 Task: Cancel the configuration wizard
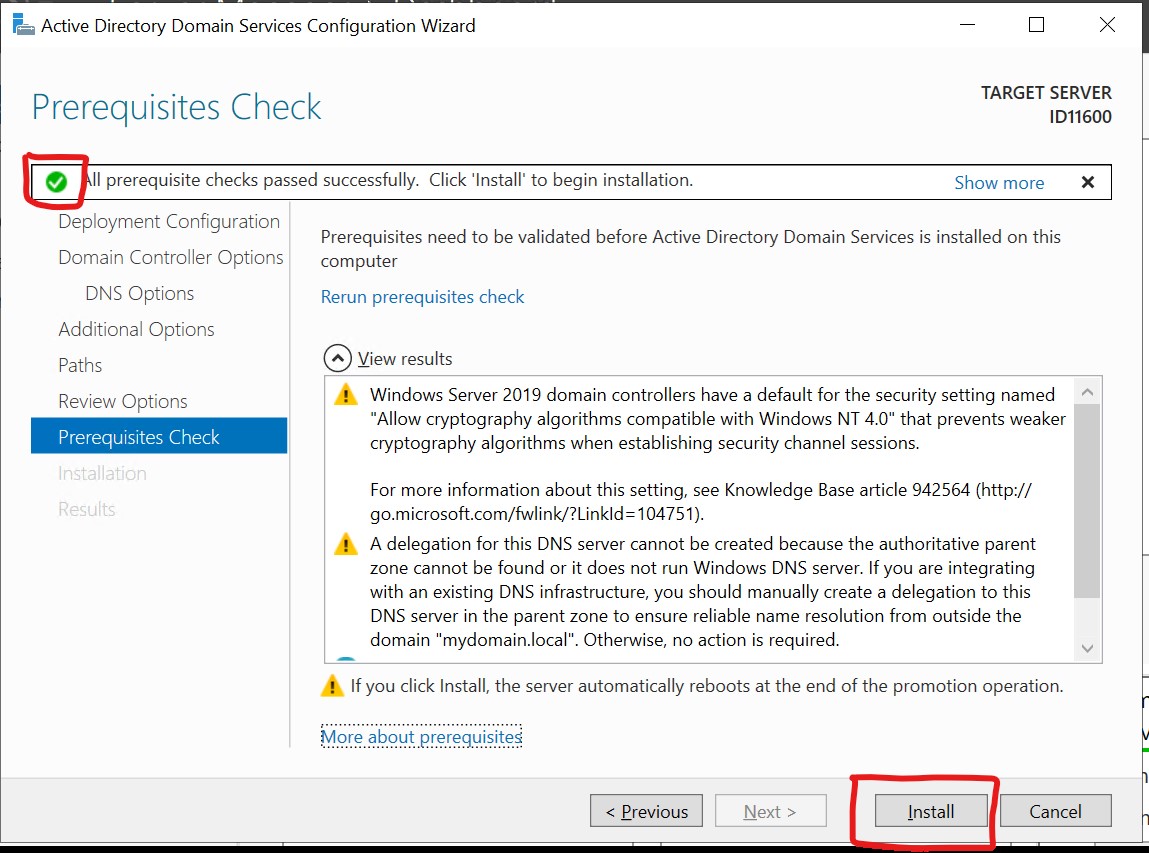coord(1055,810)
